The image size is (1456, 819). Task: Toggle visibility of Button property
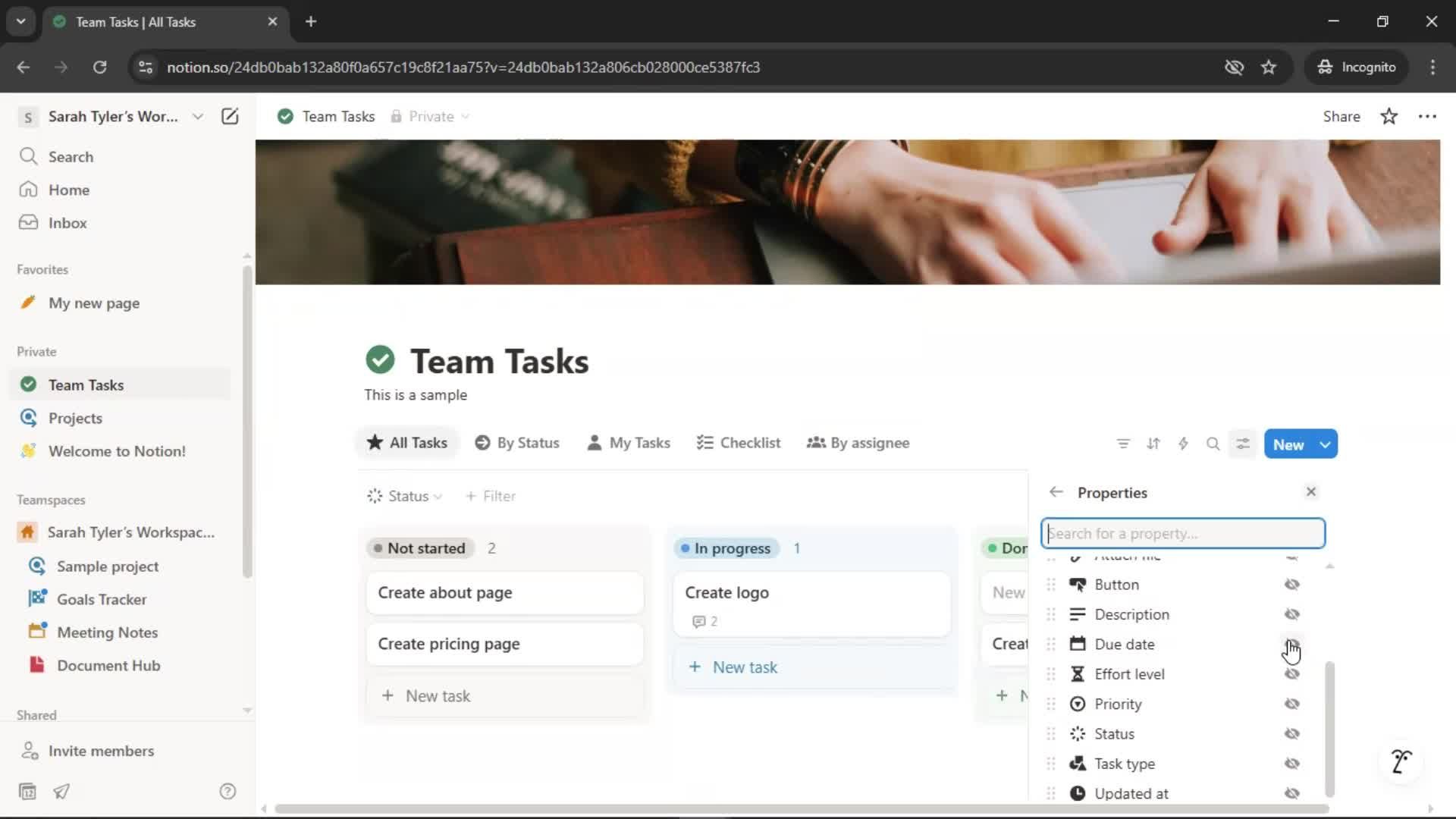click(1292, 585)
